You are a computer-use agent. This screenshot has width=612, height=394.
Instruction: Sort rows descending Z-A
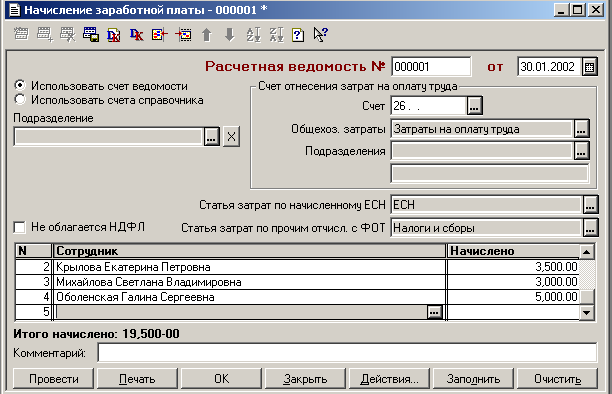click(x=276, y=34)
